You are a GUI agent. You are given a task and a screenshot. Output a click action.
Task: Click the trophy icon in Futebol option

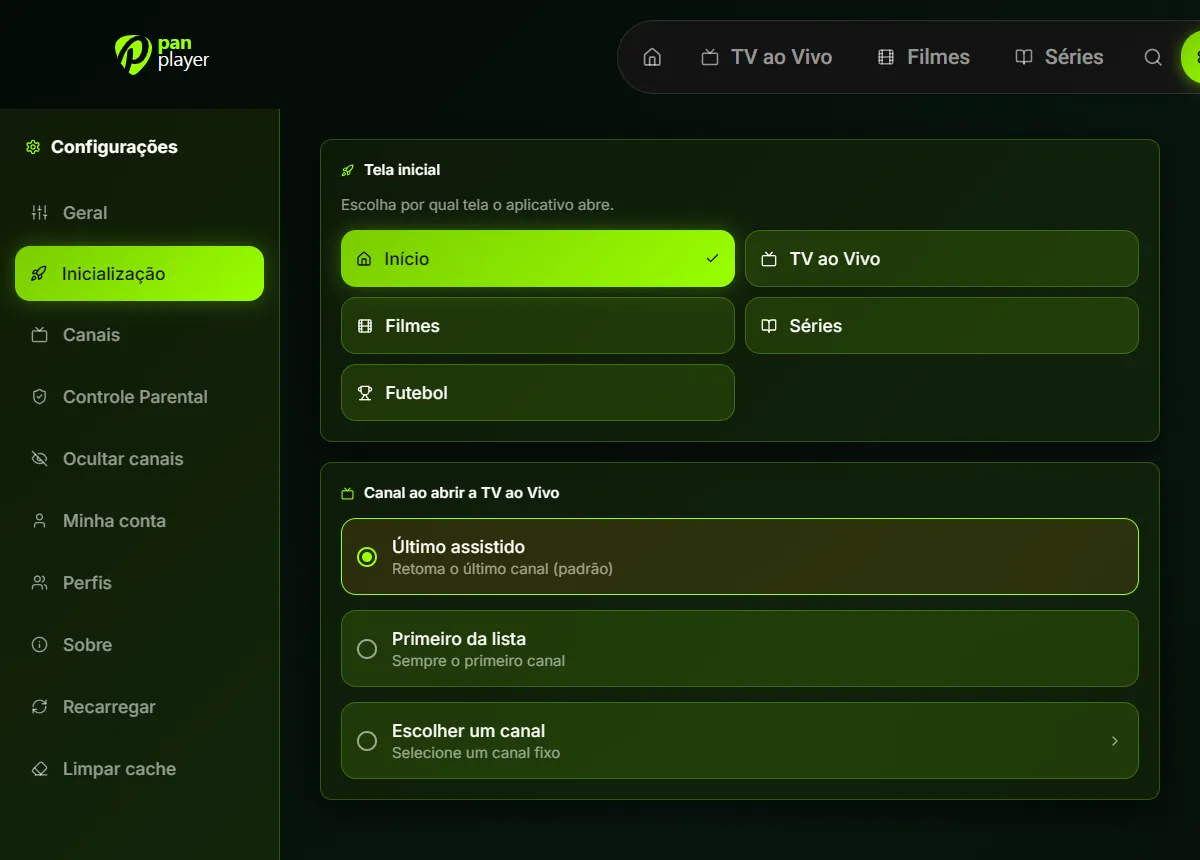[365, 393]
